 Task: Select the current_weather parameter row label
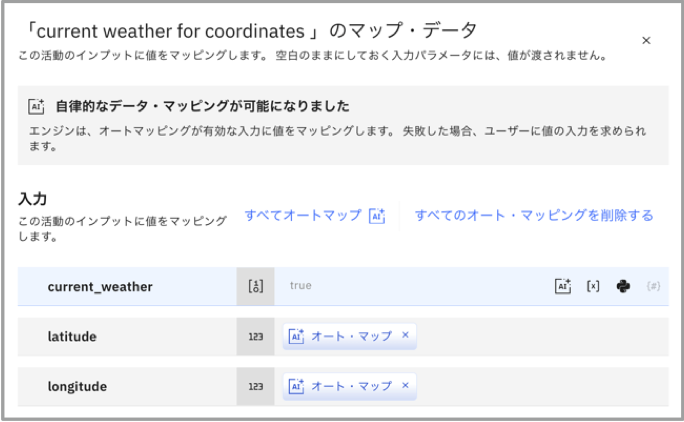(100, 287)
